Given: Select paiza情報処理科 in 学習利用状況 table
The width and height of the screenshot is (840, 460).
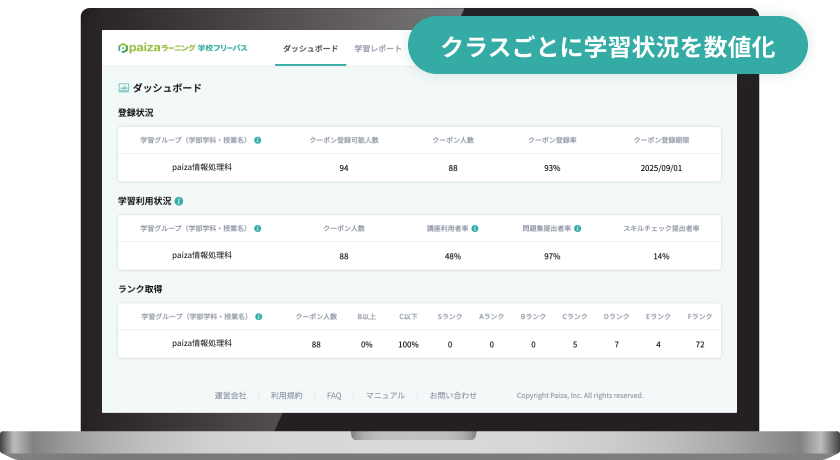Looking at the screenshot, I should pyautogui.click(x=202, y=256).
